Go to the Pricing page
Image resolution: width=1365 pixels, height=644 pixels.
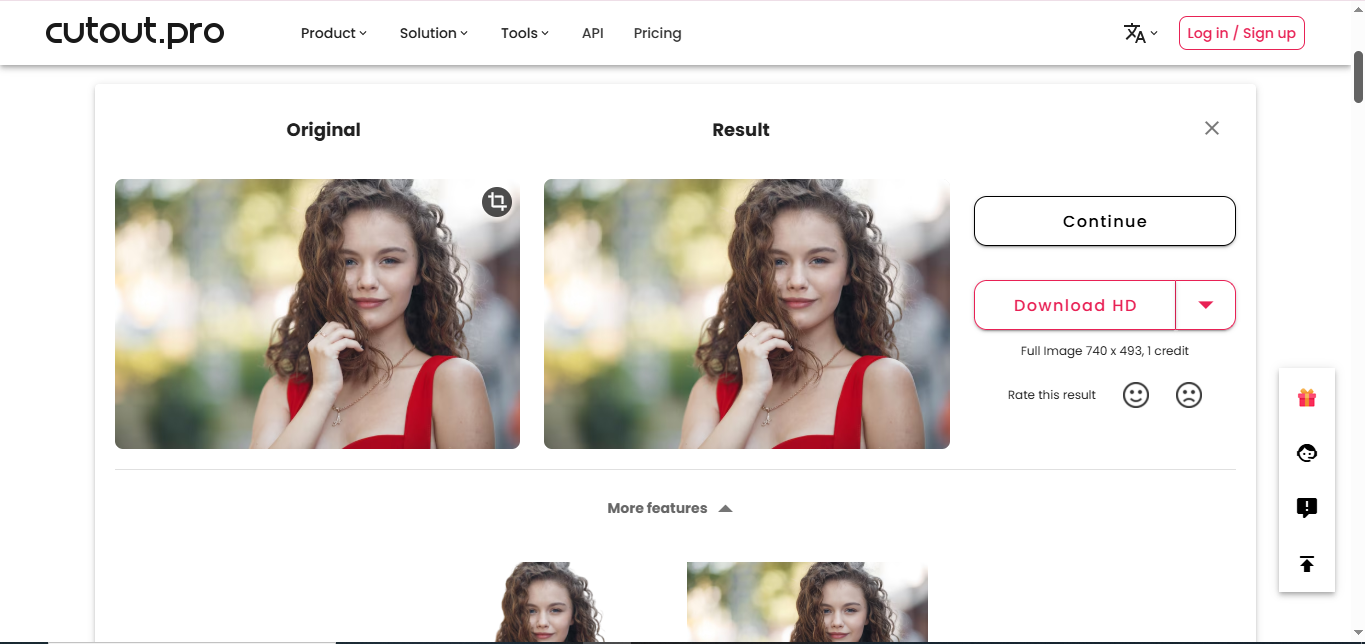click(657, 32)
